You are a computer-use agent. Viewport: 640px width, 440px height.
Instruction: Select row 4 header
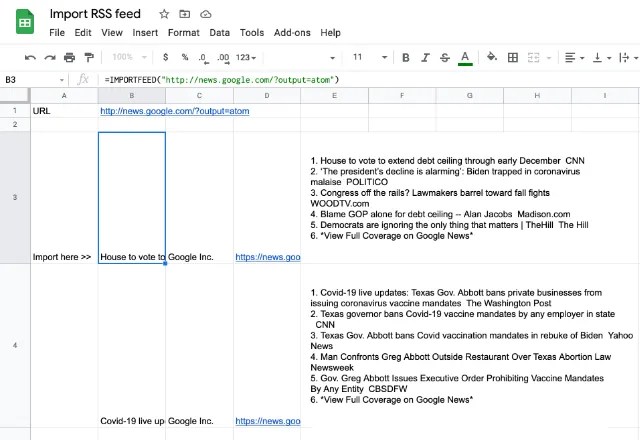coord(15,345)
